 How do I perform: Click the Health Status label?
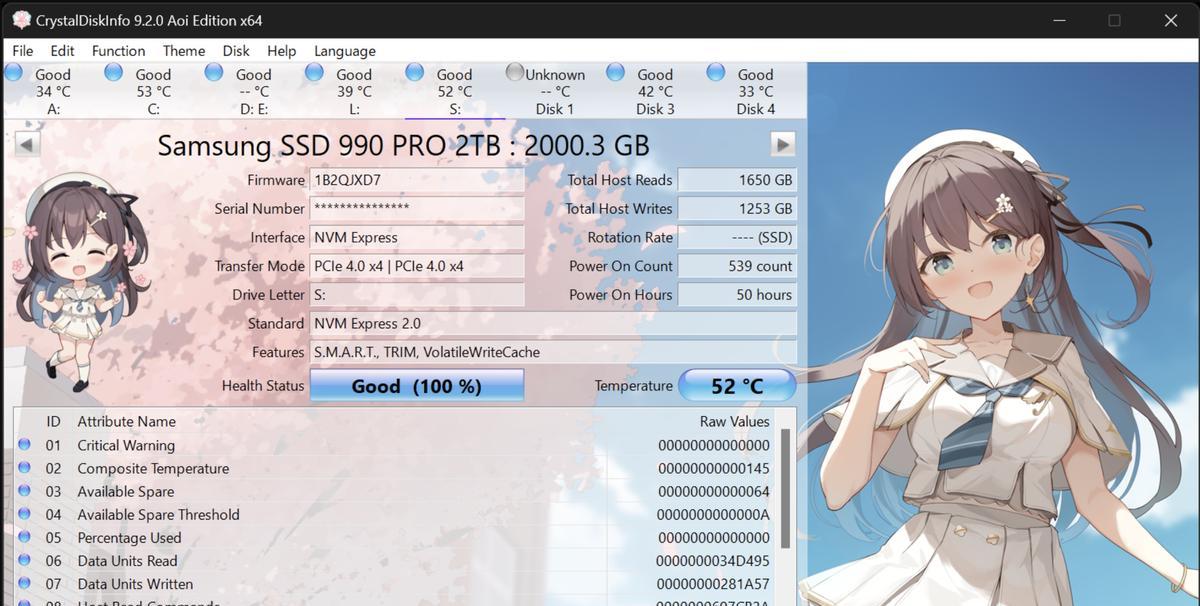pyautogui.click(x=263, y=386)
